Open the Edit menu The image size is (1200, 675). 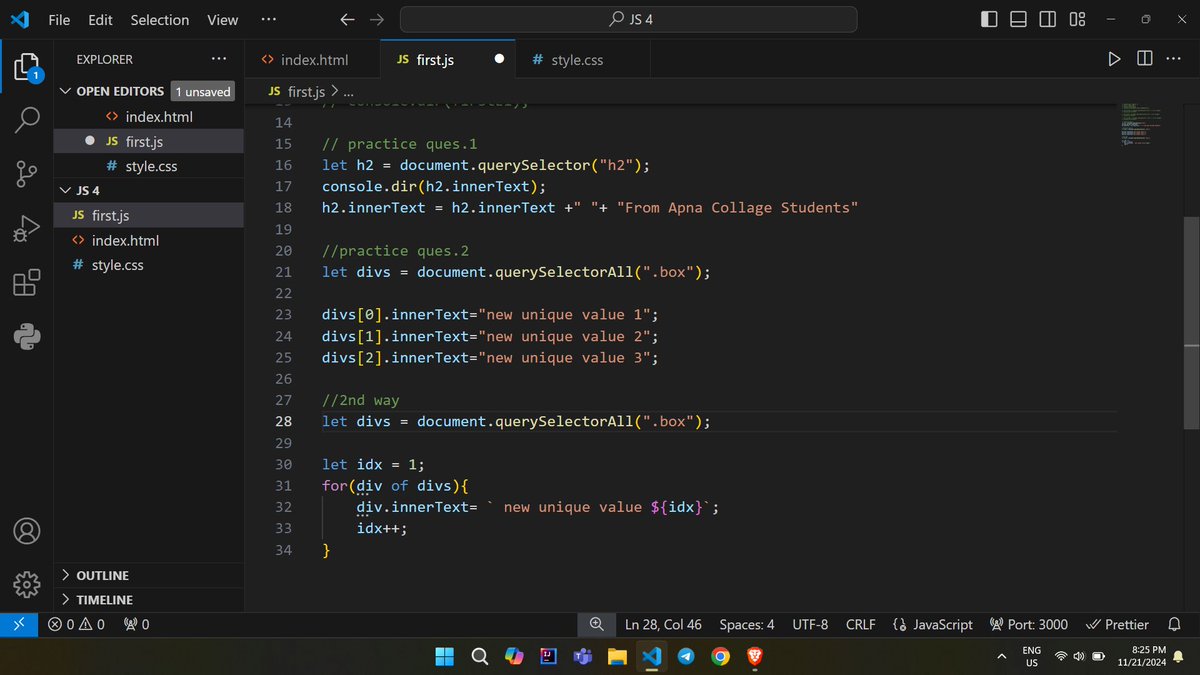point(100,19)
